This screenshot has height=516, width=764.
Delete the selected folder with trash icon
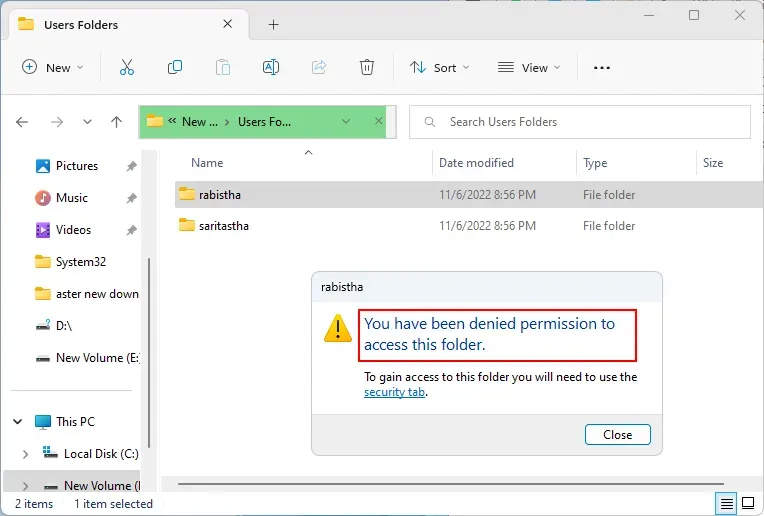point(367,67)
